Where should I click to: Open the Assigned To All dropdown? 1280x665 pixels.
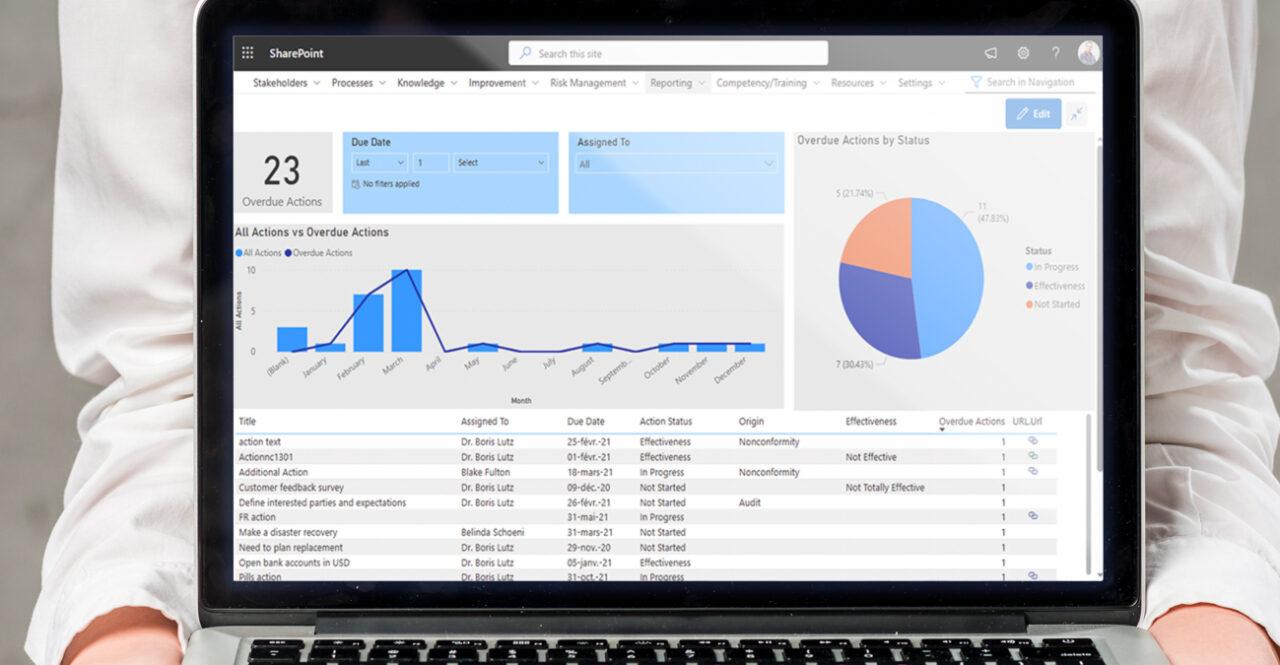click(x=676, y=162)
